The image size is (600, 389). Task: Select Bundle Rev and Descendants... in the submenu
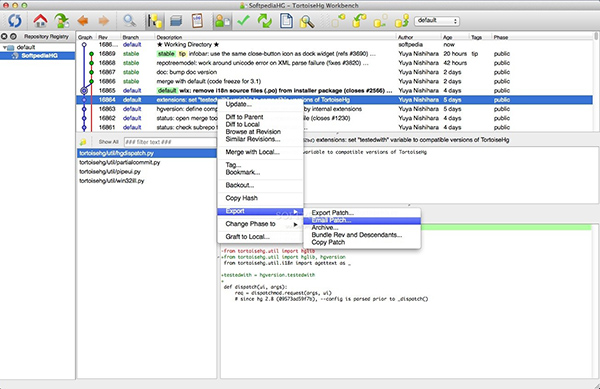click(x=362, y=235)
